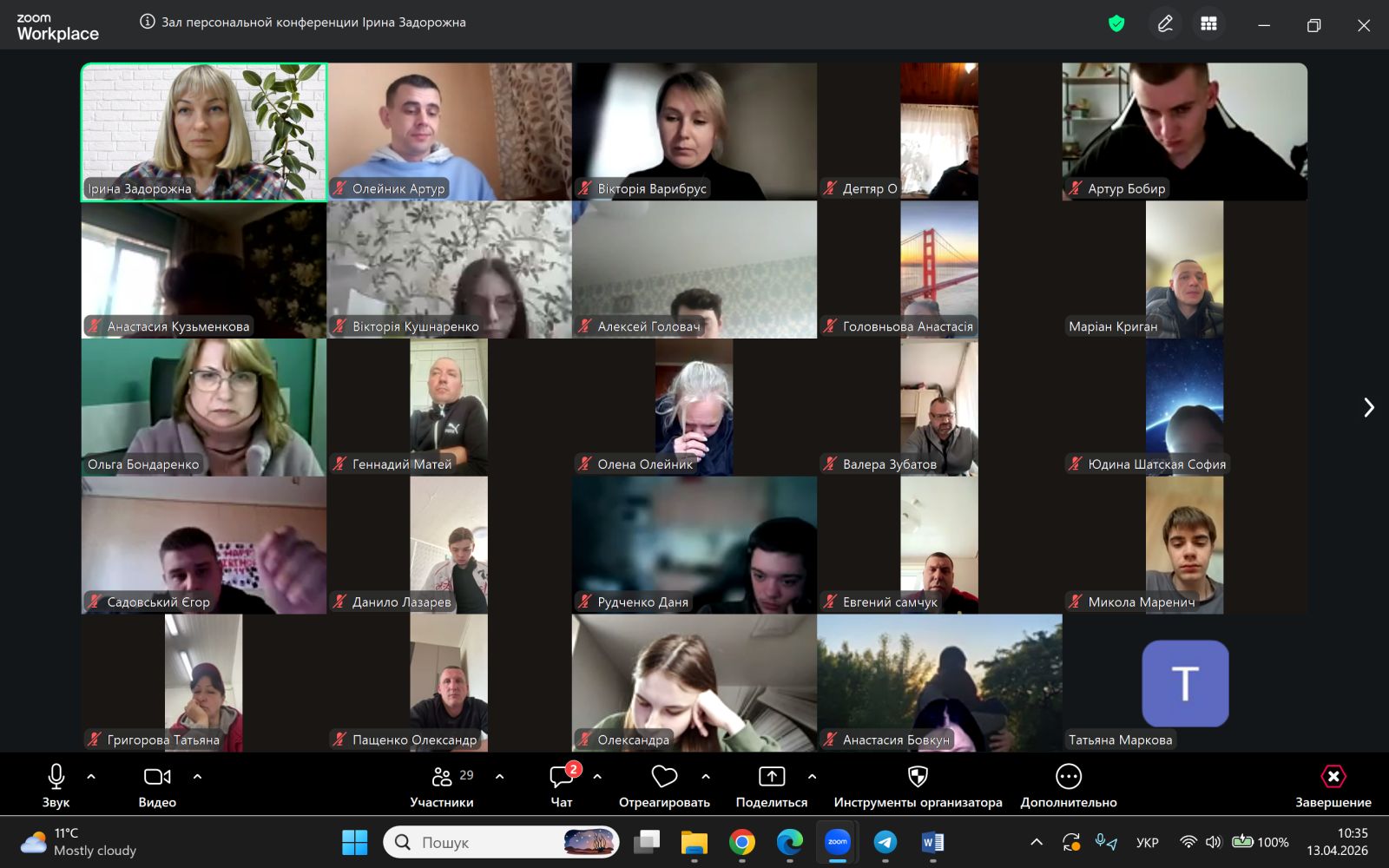Click the meeting info icon
This screenshot has height=868, width=1389.
tap(148, 22)
